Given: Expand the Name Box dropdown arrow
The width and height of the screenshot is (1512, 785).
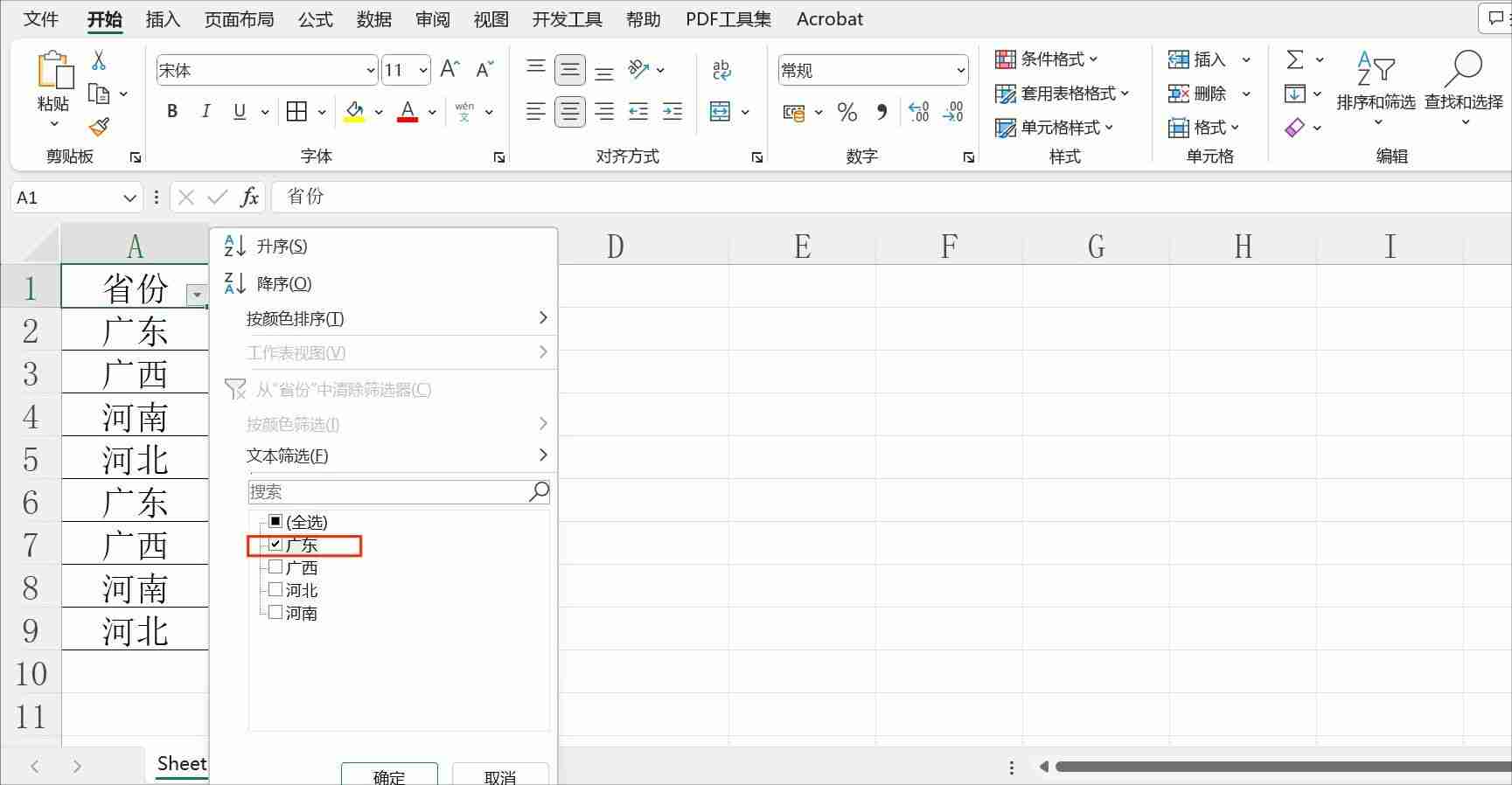Looking at the screenshot, I should (129, 198).
